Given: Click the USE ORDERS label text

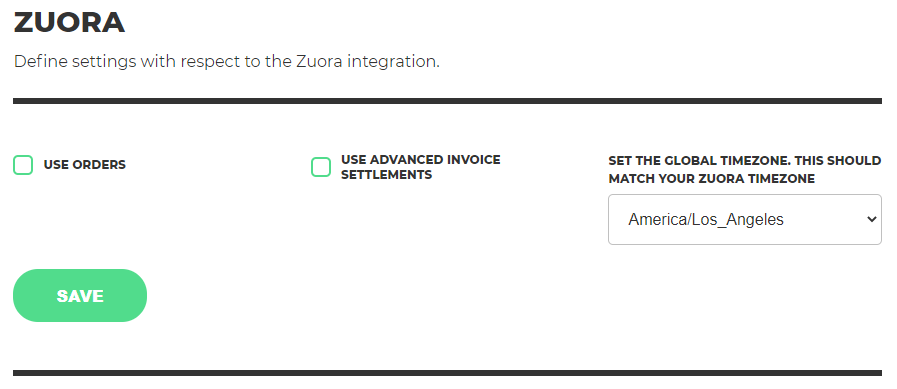Looking at the screenshot, I should click(x=85, y=165).
